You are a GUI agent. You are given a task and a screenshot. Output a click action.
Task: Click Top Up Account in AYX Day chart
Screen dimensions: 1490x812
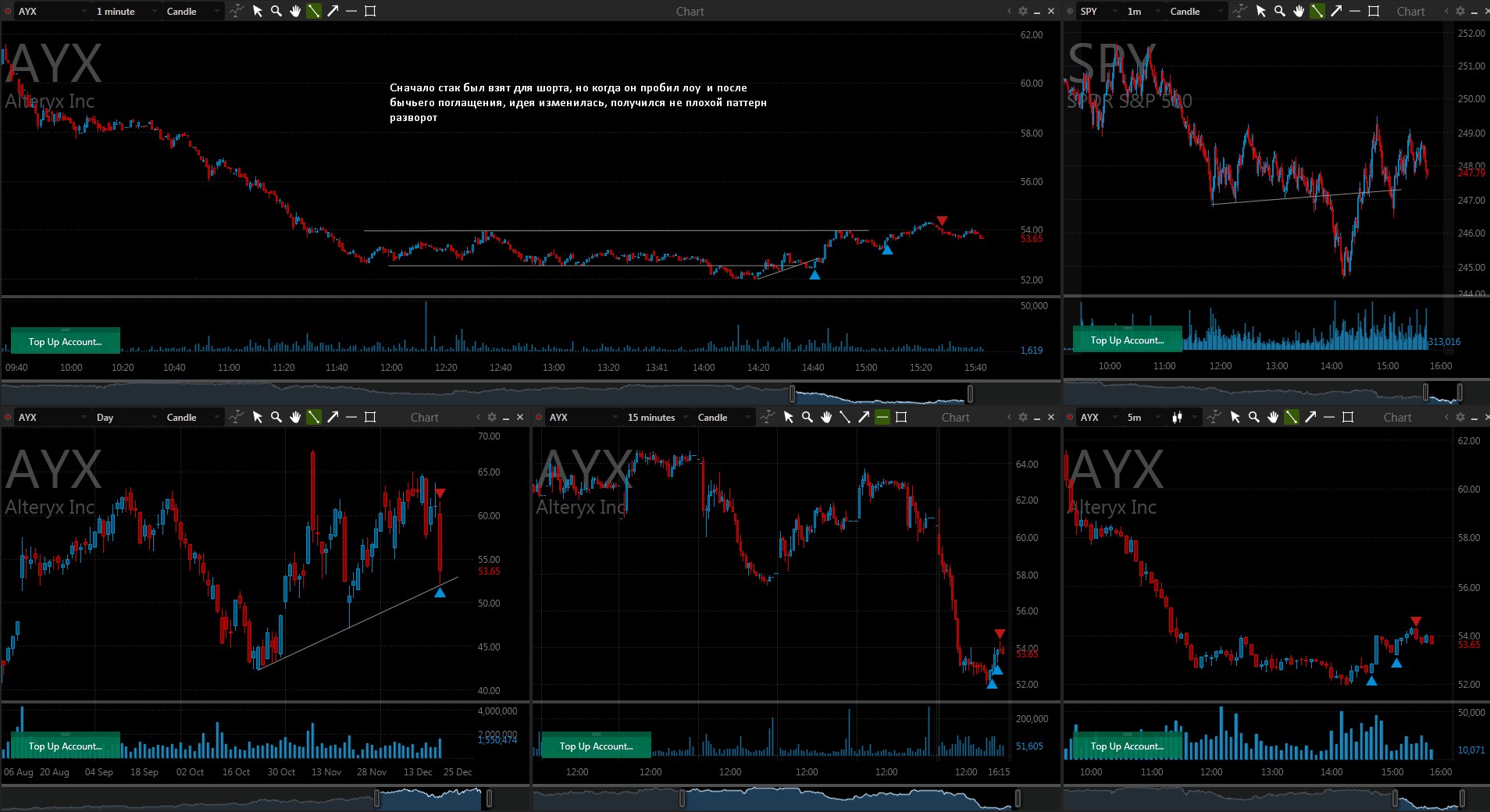[66, 746]
